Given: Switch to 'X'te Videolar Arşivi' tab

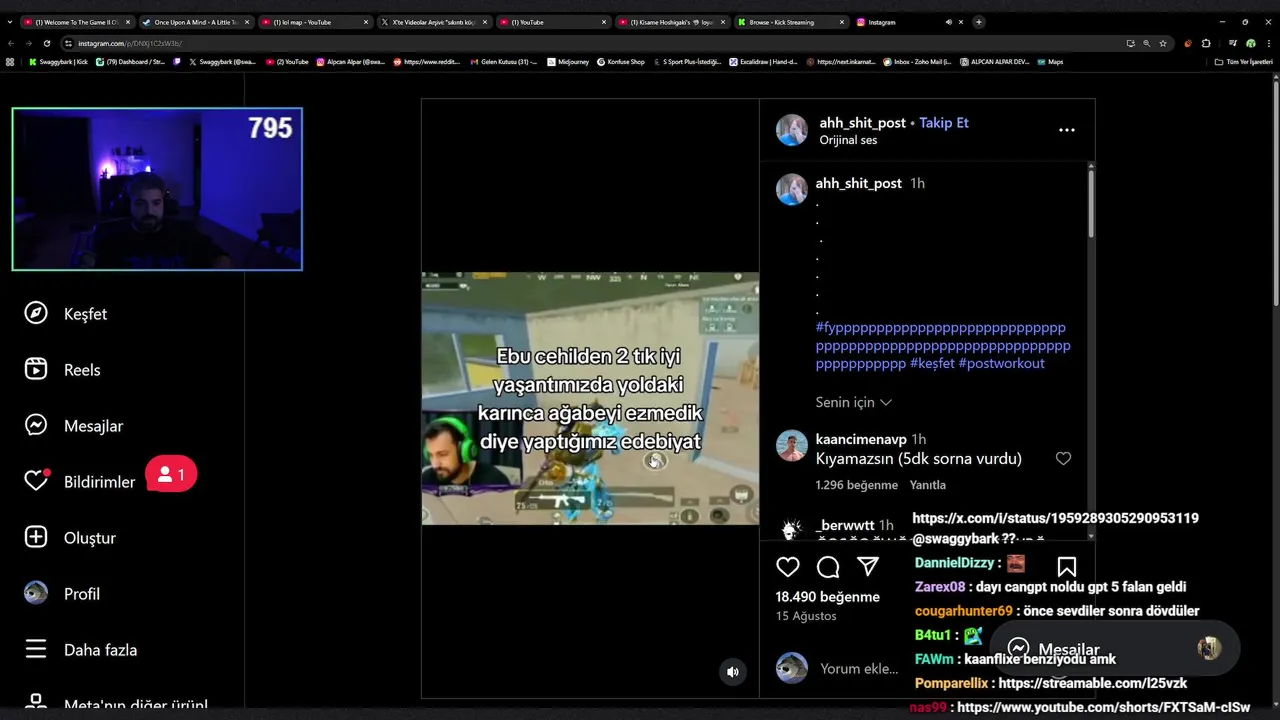Looking at the screenshot, I should click(433, 22).
